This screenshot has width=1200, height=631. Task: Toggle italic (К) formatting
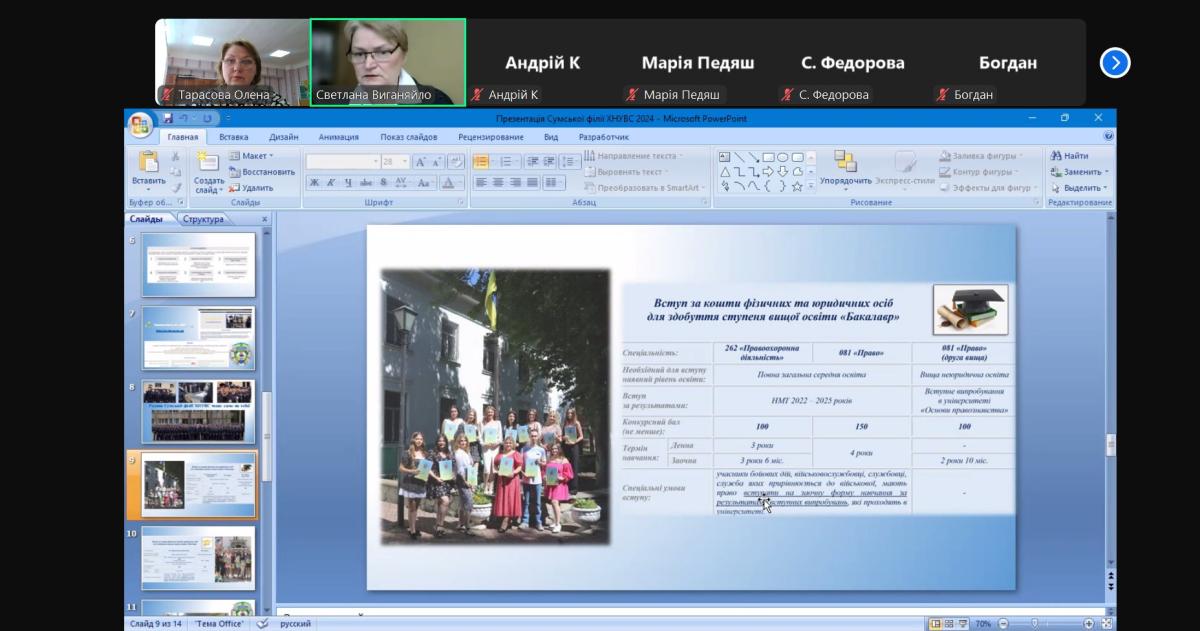(x=331, y=183)
